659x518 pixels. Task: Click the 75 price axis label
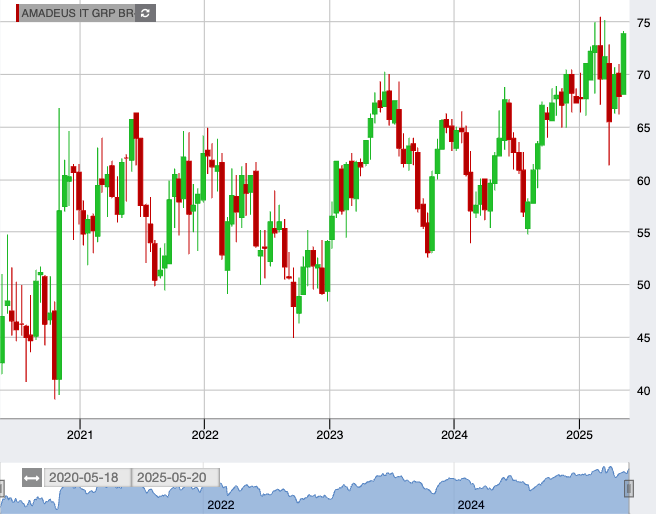pyautogui.click(x=643, y=23)
